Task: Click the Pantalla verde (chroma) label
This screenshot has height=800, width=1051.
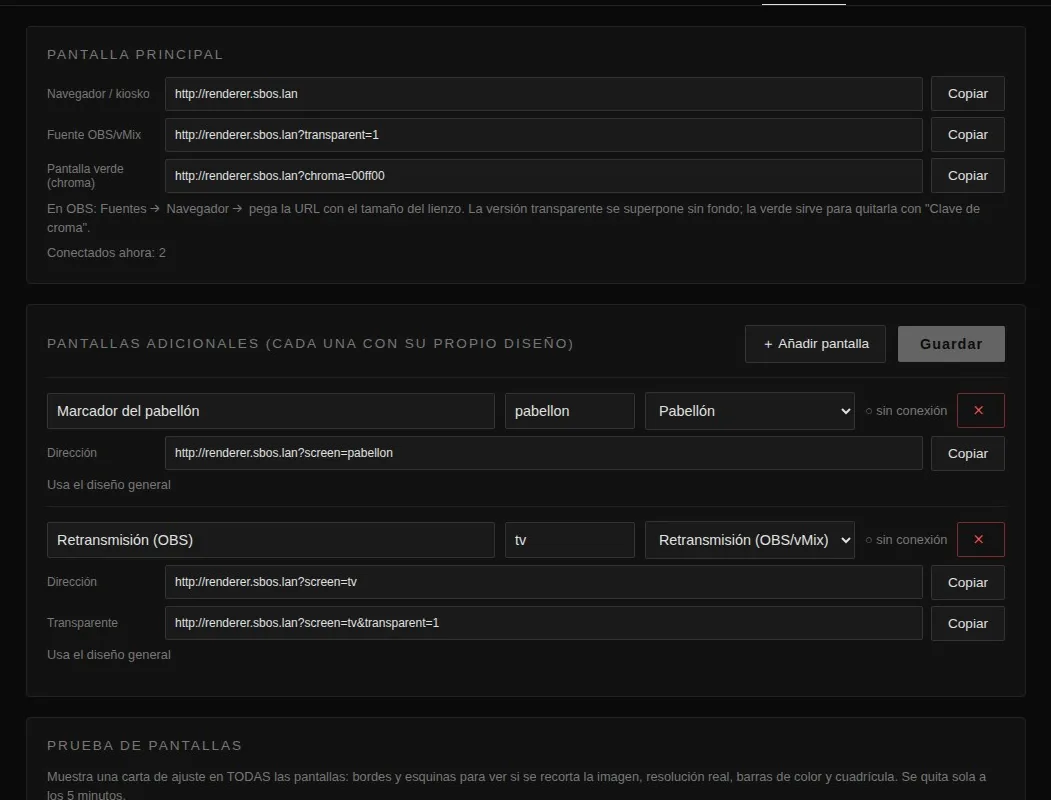Action: point(85,176)
